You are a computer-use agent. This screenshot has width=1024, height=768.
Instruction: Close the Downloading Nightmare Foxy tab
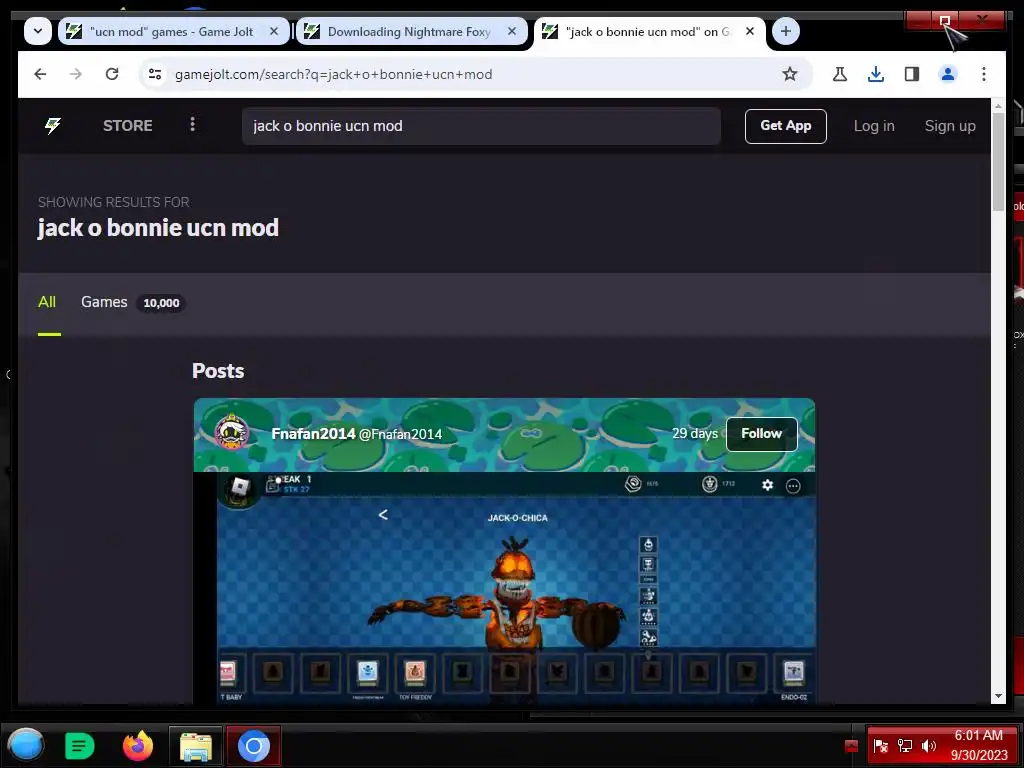512,31
